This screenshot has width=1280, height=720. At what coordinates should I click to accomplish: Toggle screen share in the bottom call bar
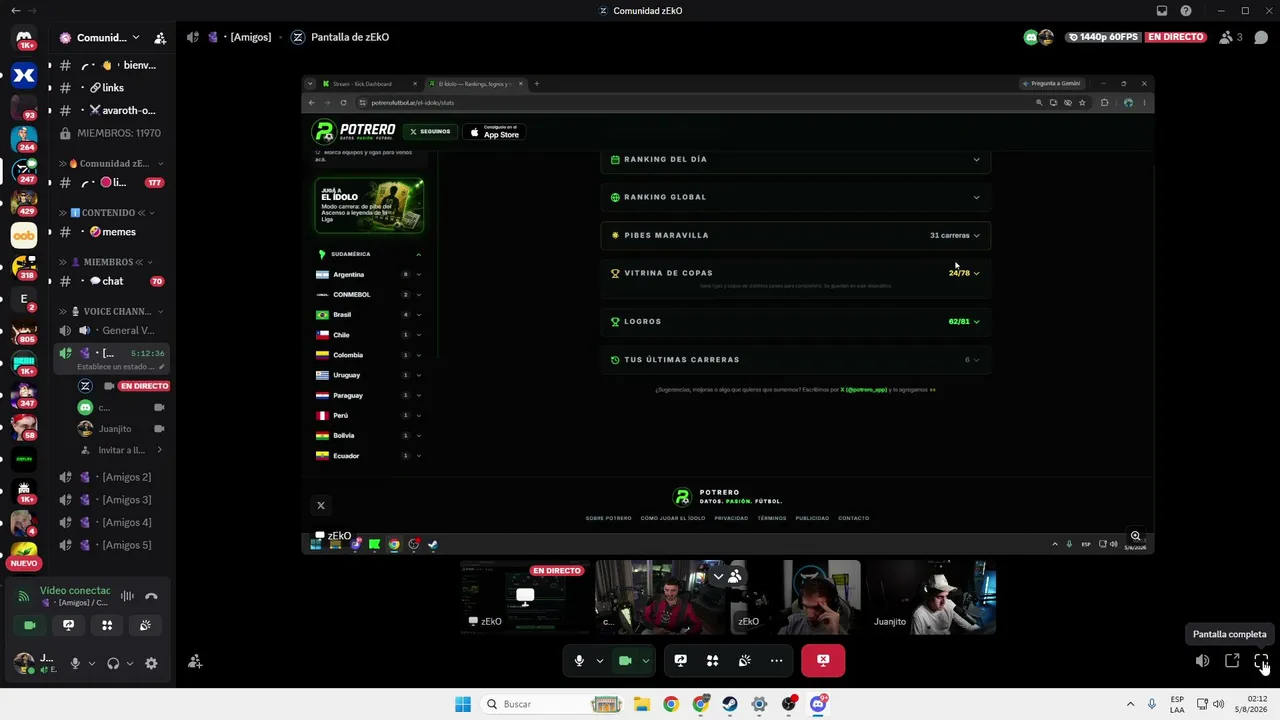[x=681, y=660]
